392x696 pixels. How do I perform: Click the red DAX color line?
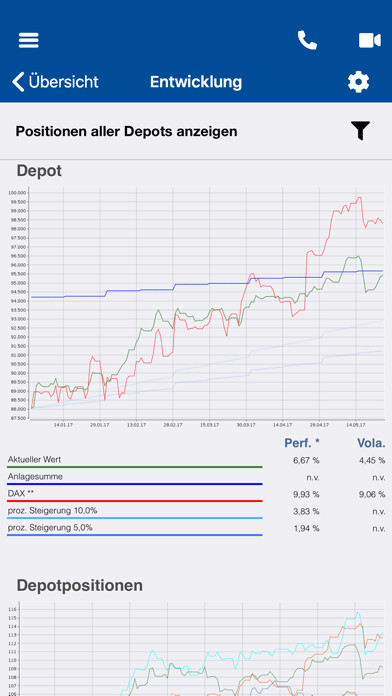[135, 501]
